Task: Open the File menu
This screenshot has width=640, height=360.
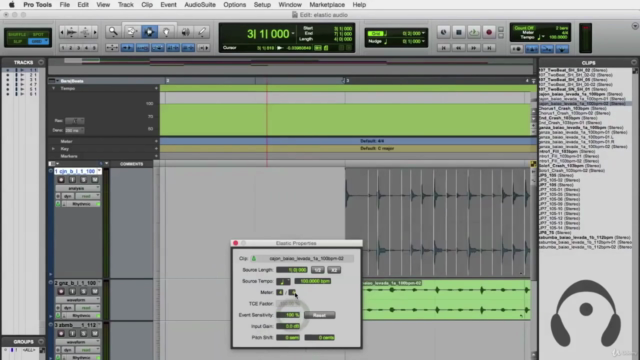Action: (64, 4)
